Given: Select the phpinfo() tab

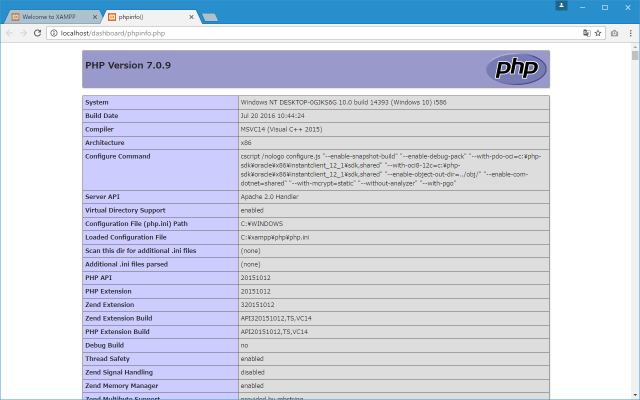Looking at the screenshot, I should (149, 17).
